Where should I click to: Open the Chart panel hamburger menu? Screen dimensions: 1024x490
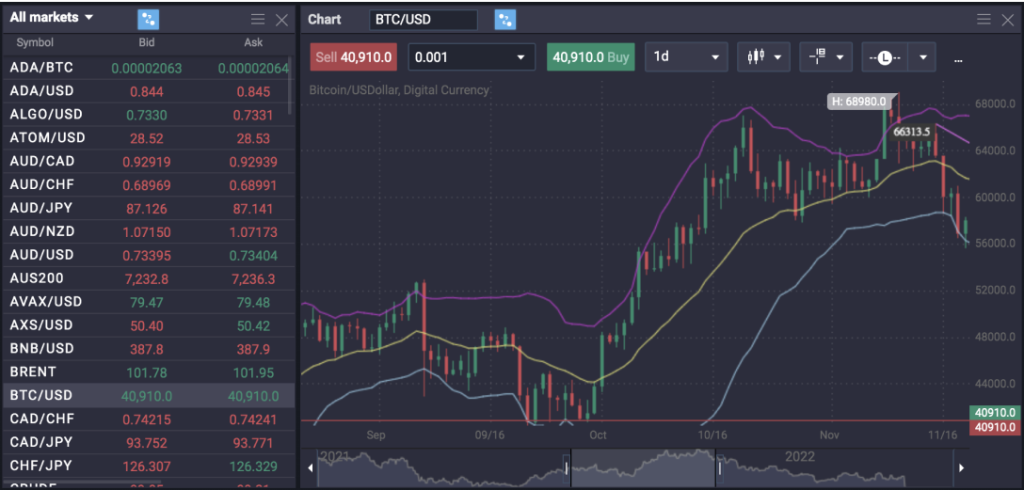click(981, 20)
